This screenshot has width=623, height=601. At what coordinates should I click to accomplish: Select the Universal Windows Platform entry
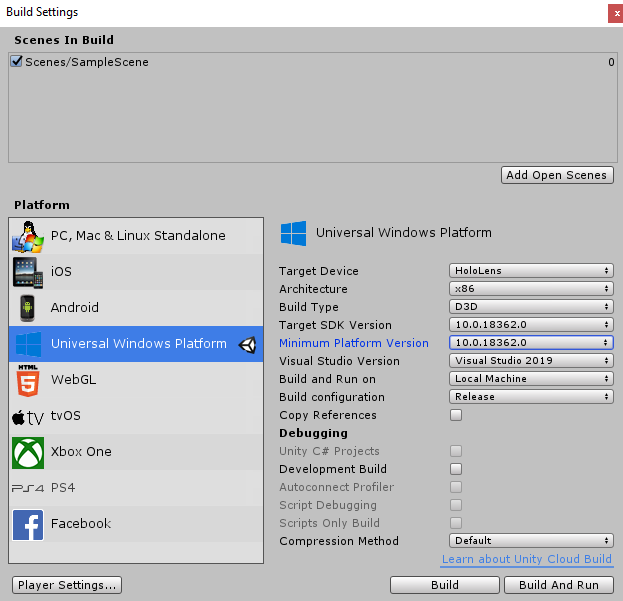click(x=136, y=344)
